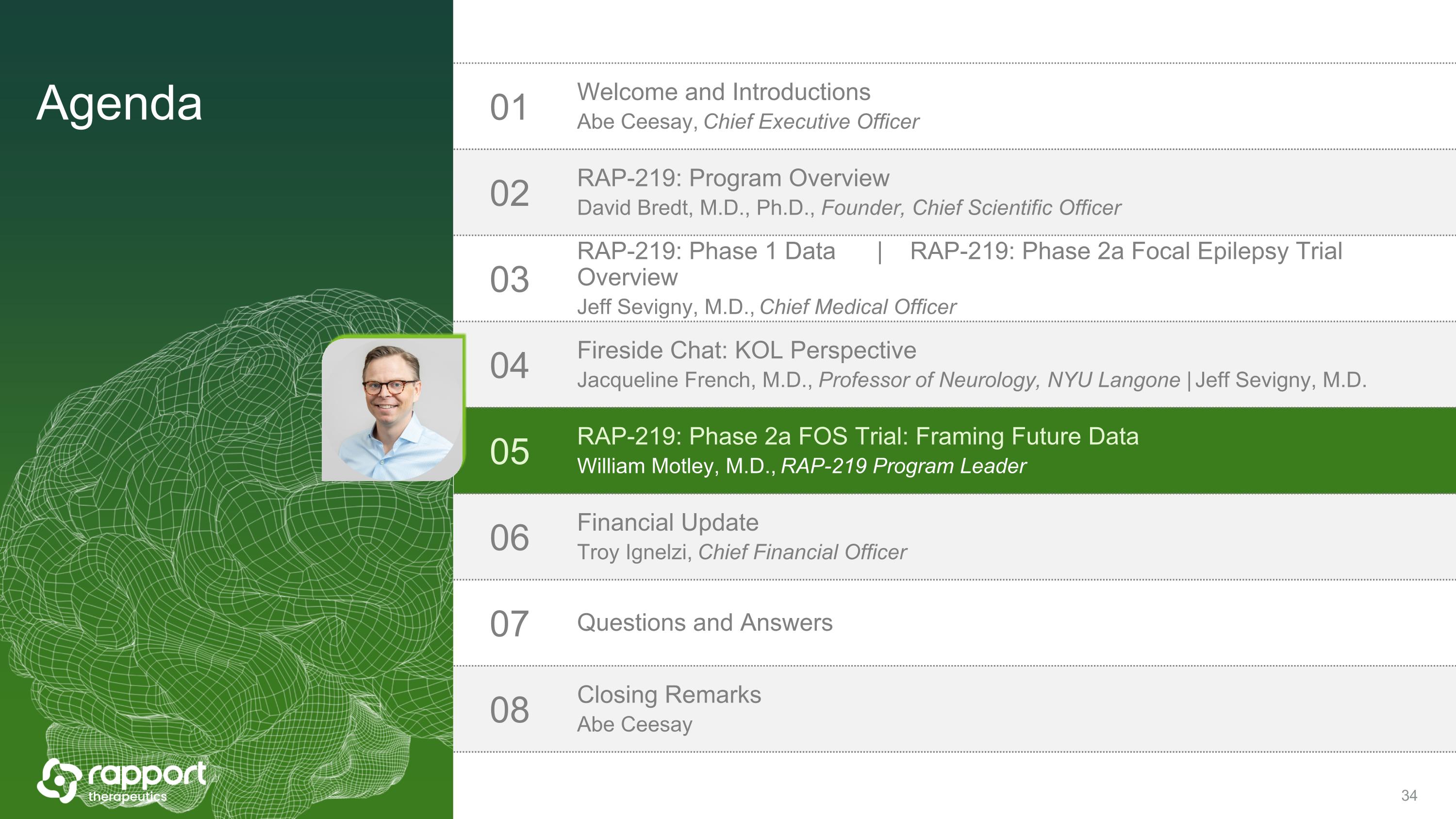Click Questions and Answers agenda item
Image resolution: width=1456 pixels, height=819 pixels.
click(x=704, y=623)
